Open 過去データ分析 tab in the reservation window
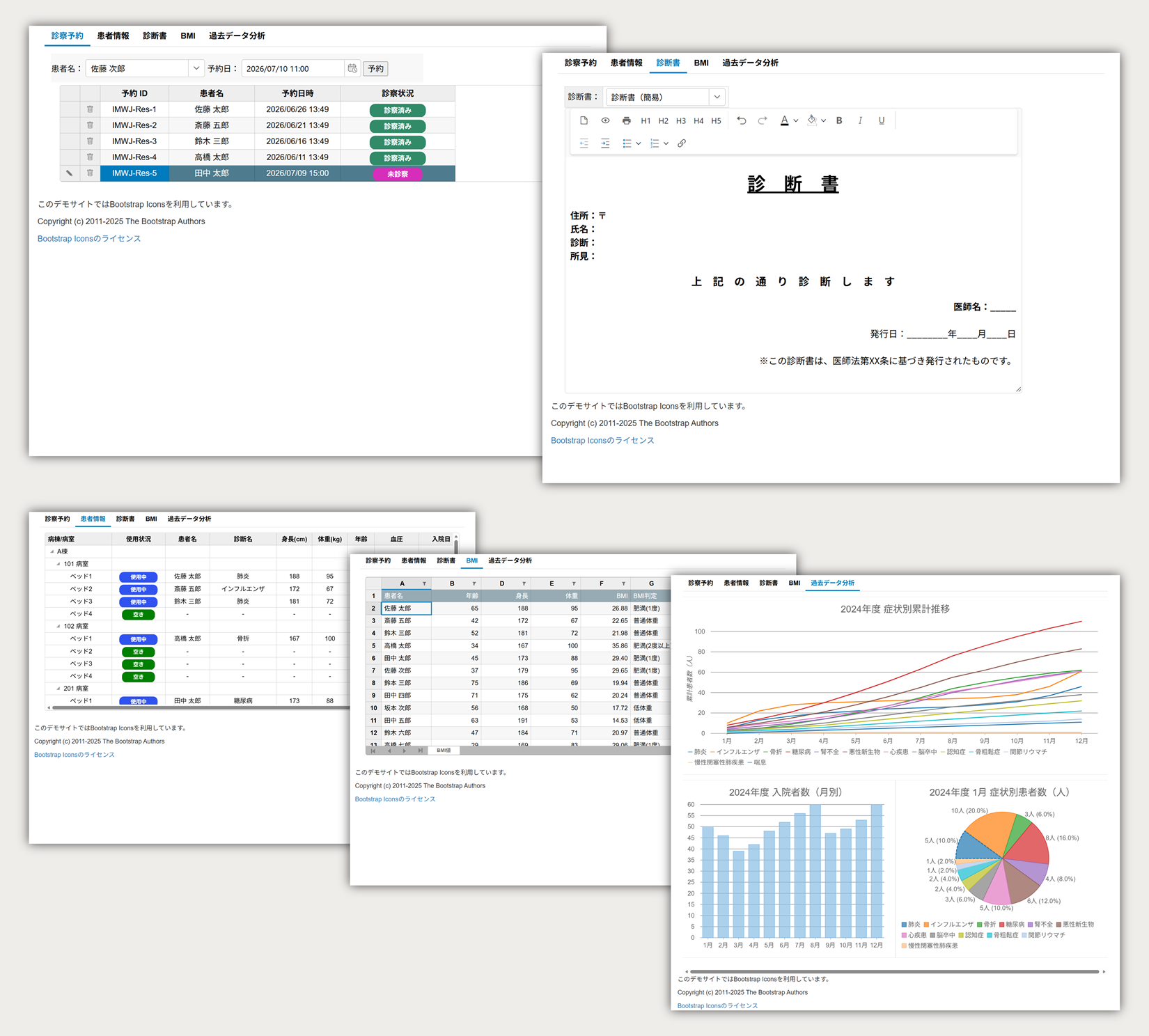Image resolution: width=1149 pixels, height=1036 pixels. 237,36
